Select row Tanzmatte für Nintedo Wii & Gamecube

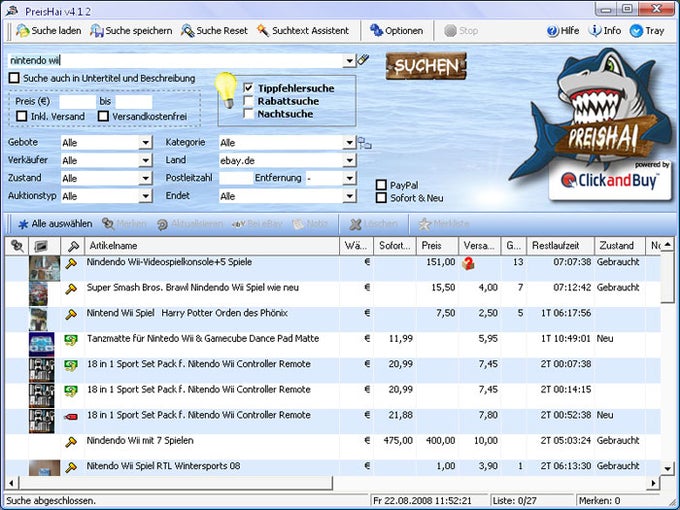coord(333,345)
